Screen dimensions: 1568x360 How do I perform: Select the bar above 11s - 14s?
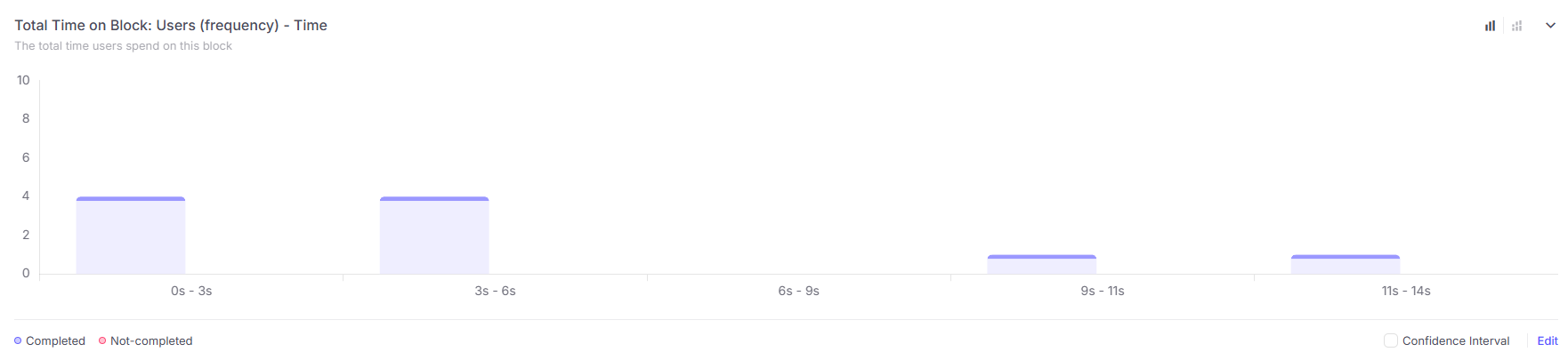click(1345, 265)
